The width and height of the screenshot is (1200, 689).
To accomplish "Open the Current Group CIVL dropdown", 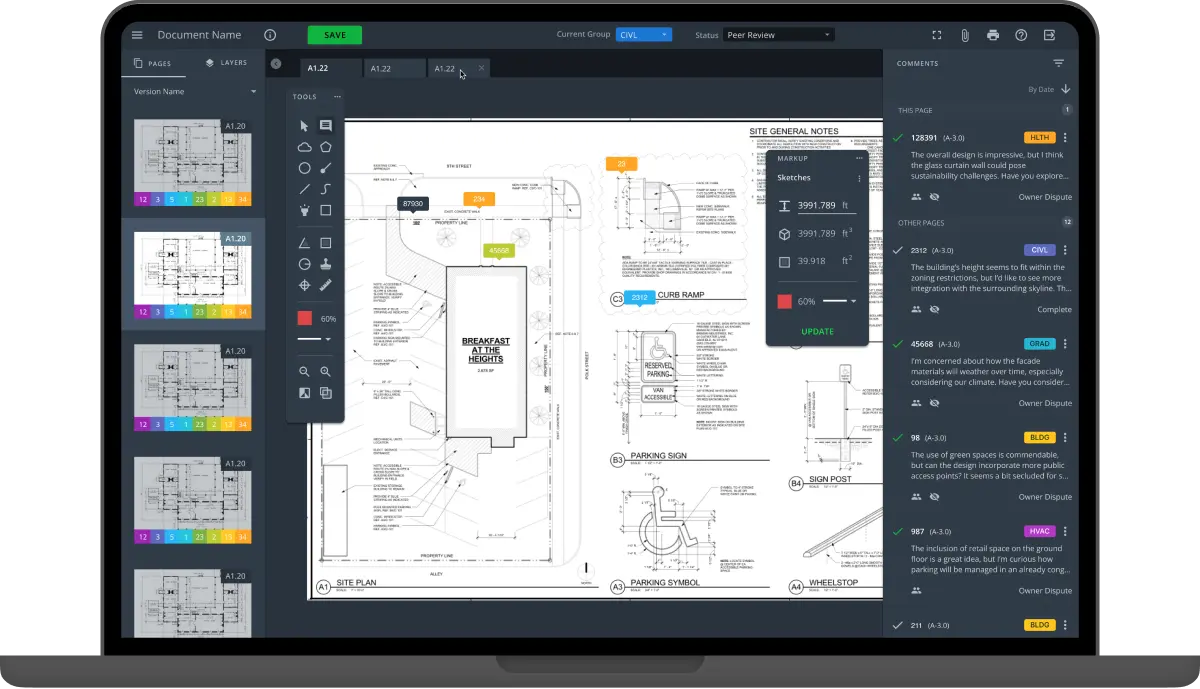I will coord(644,35).
